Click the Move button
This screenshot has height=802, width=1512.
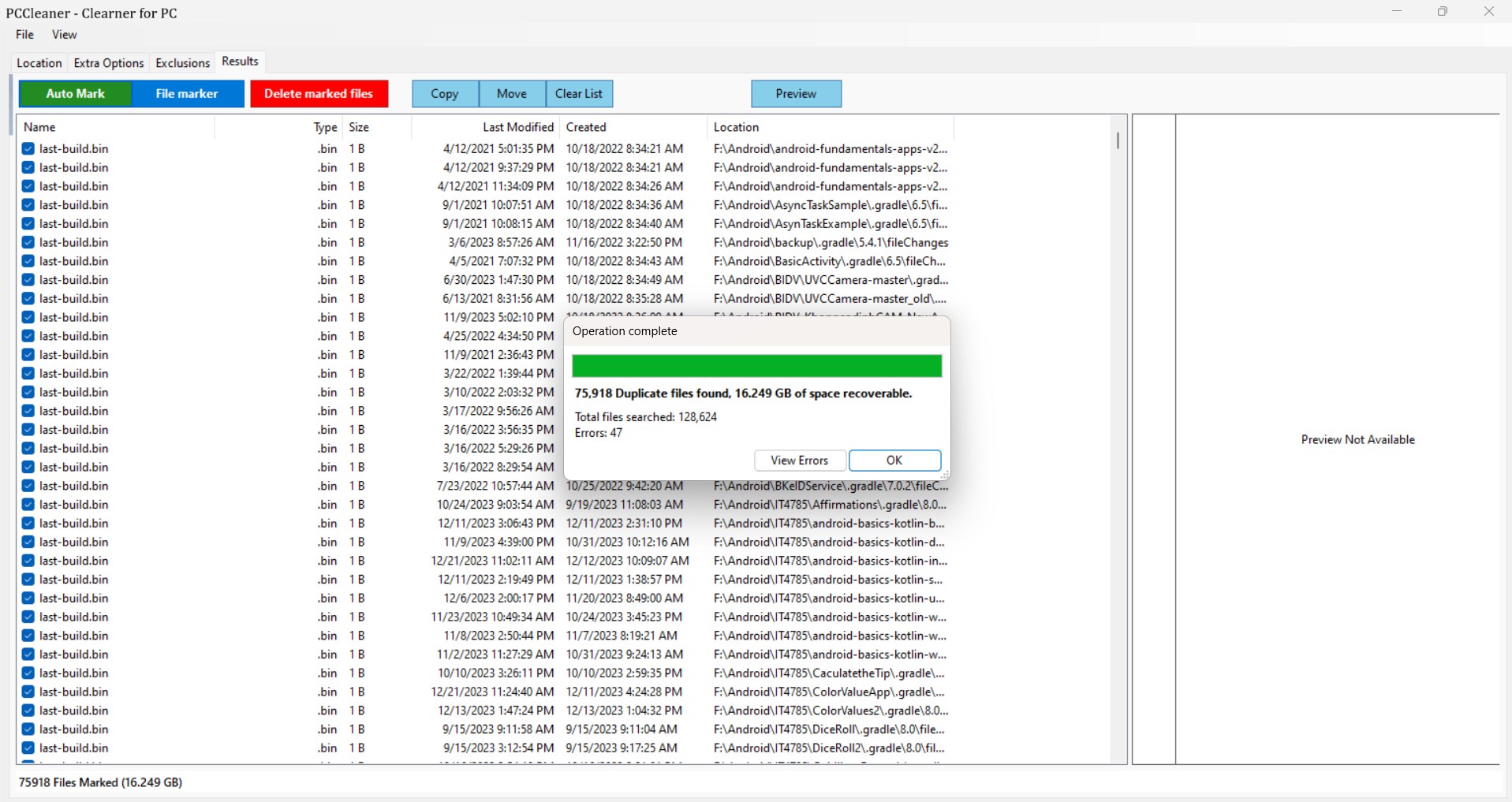512,94
